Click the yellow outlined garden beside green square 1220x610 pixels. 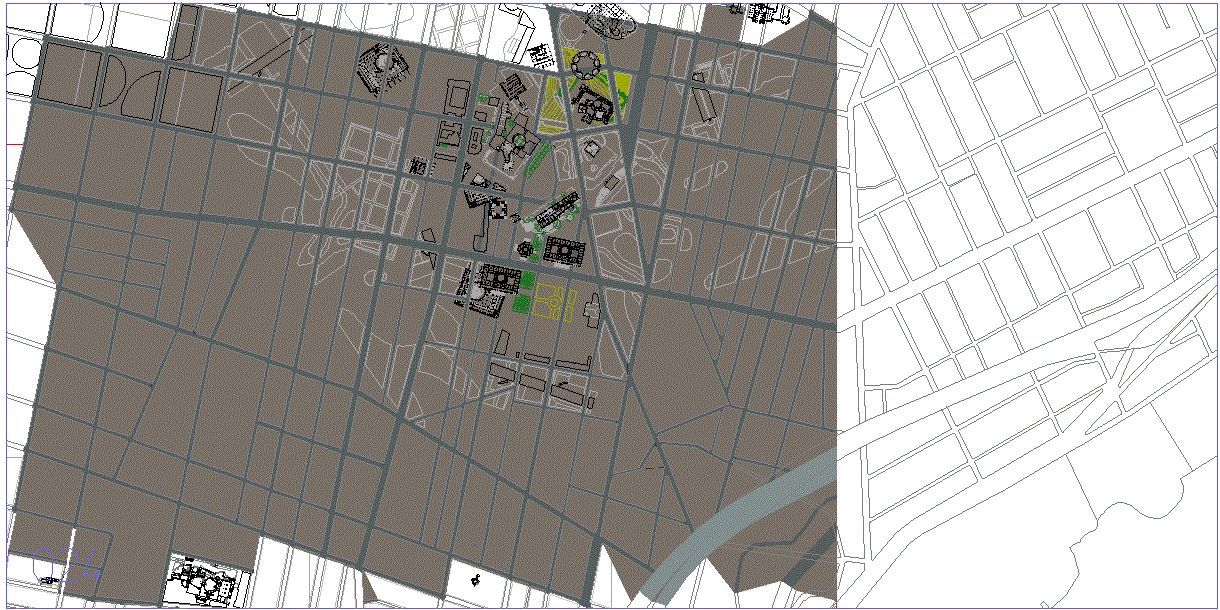pos(551,298)
